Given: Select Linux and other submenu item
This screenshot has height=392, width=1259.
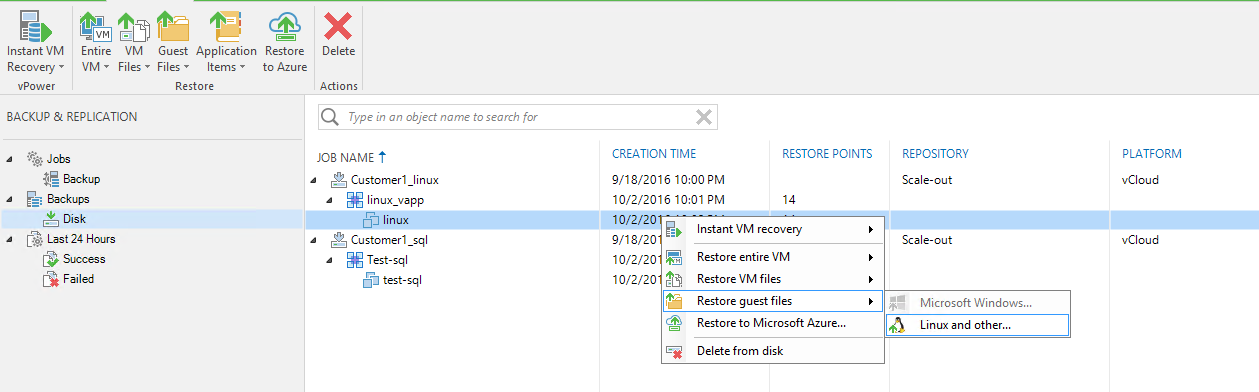Looking at the screenshot, I should [977, 325].
